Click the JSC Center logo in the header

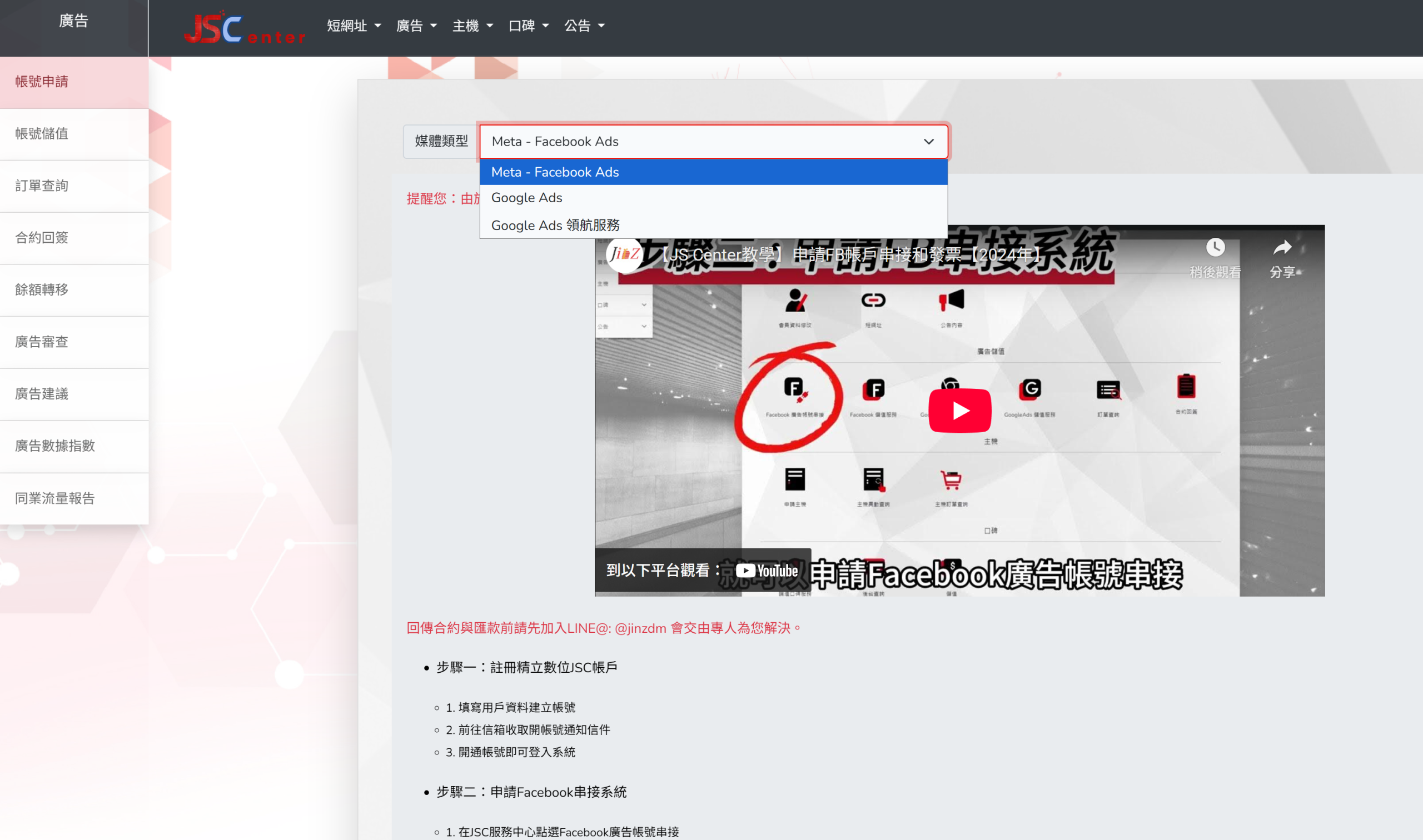[x=245, y=28]
